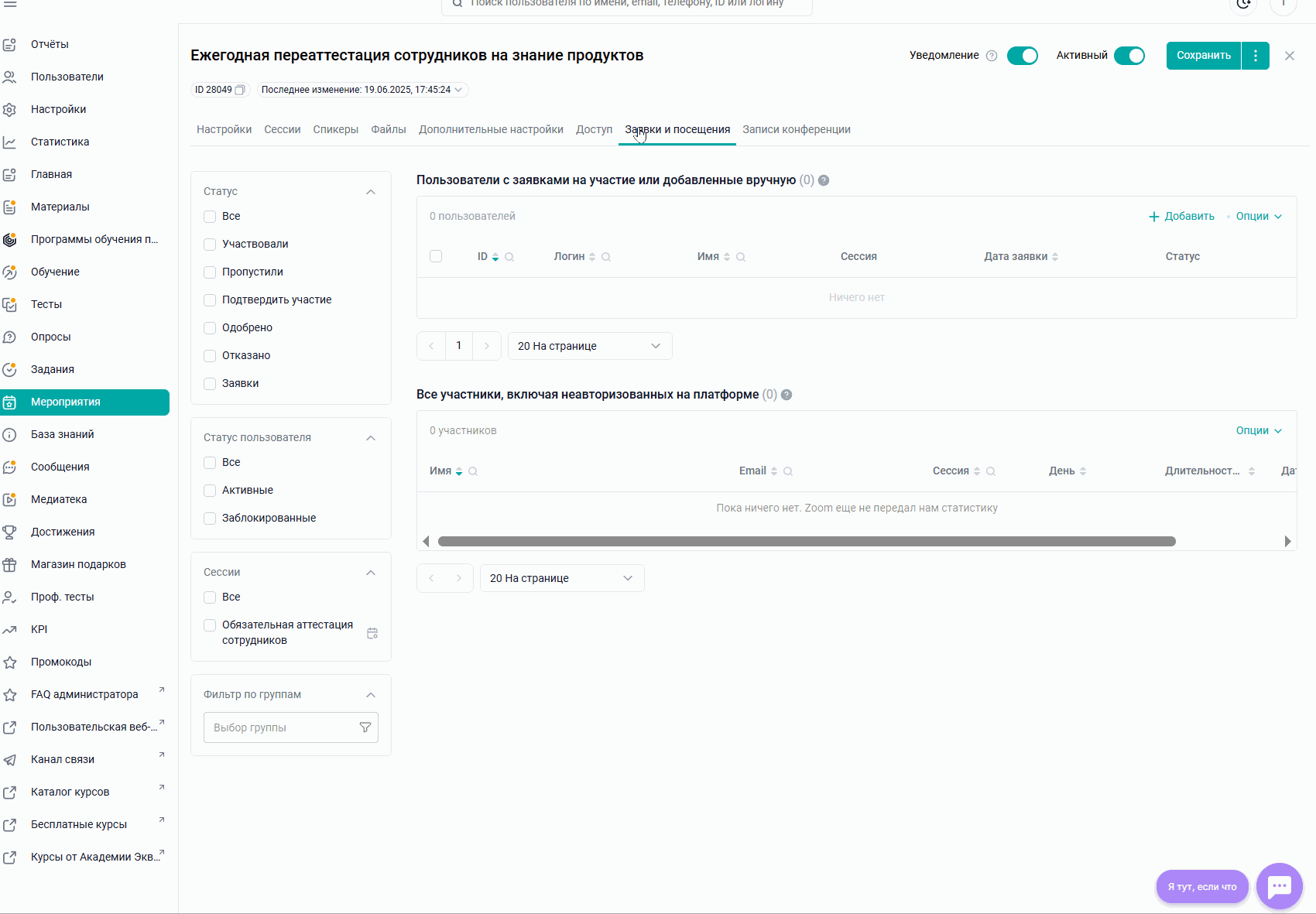Screen dimensions: 1316x914
Task: Switch to the Файлы tab
Action: (x=389, y=129)
